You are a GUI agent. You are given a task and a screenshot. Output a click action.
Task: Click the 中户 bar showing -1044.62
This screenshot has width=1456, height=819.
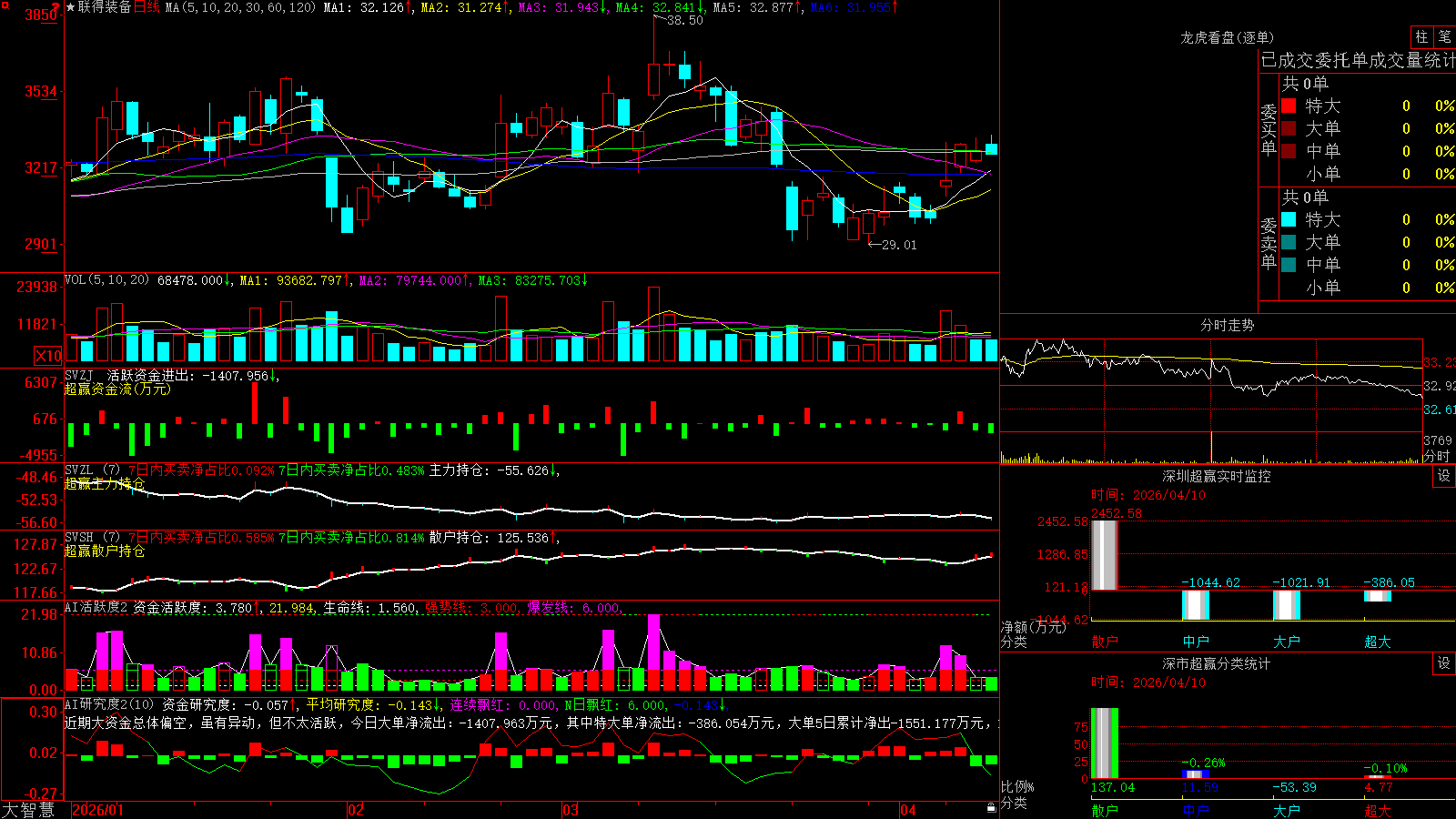(1196, 605)
